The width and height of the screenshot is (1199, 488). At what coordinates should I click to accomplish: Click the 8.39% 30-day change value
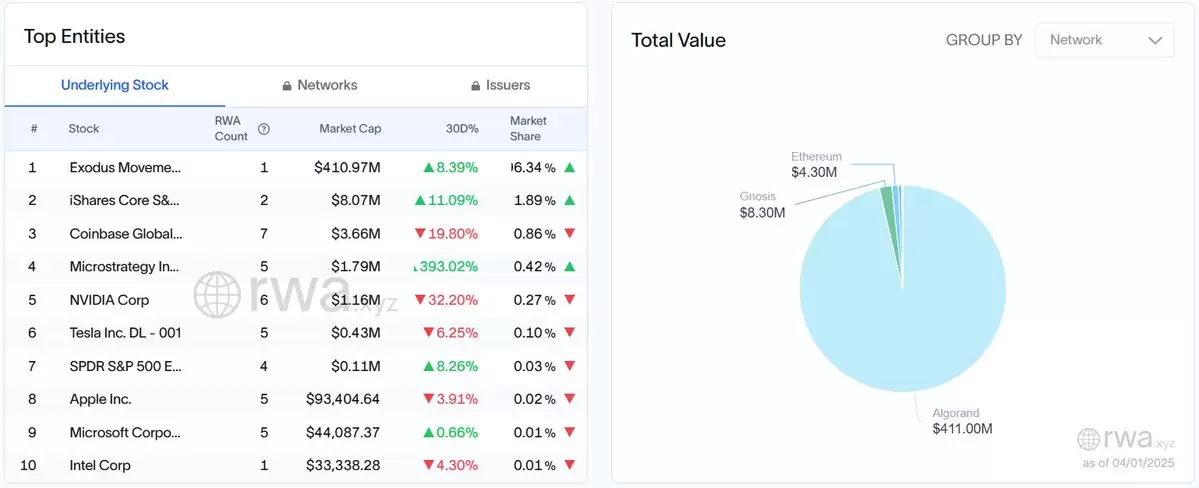[457, 167]
